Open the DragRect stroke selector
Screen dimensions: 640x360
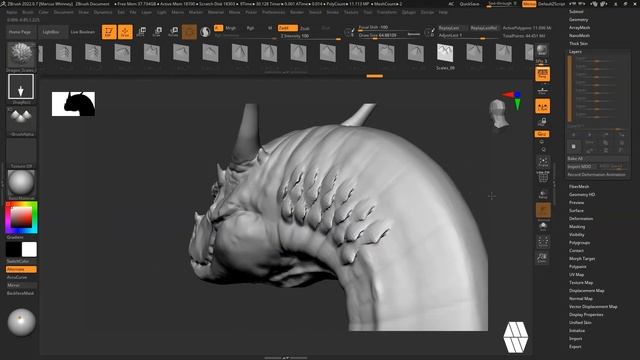[x=21, y=87]
